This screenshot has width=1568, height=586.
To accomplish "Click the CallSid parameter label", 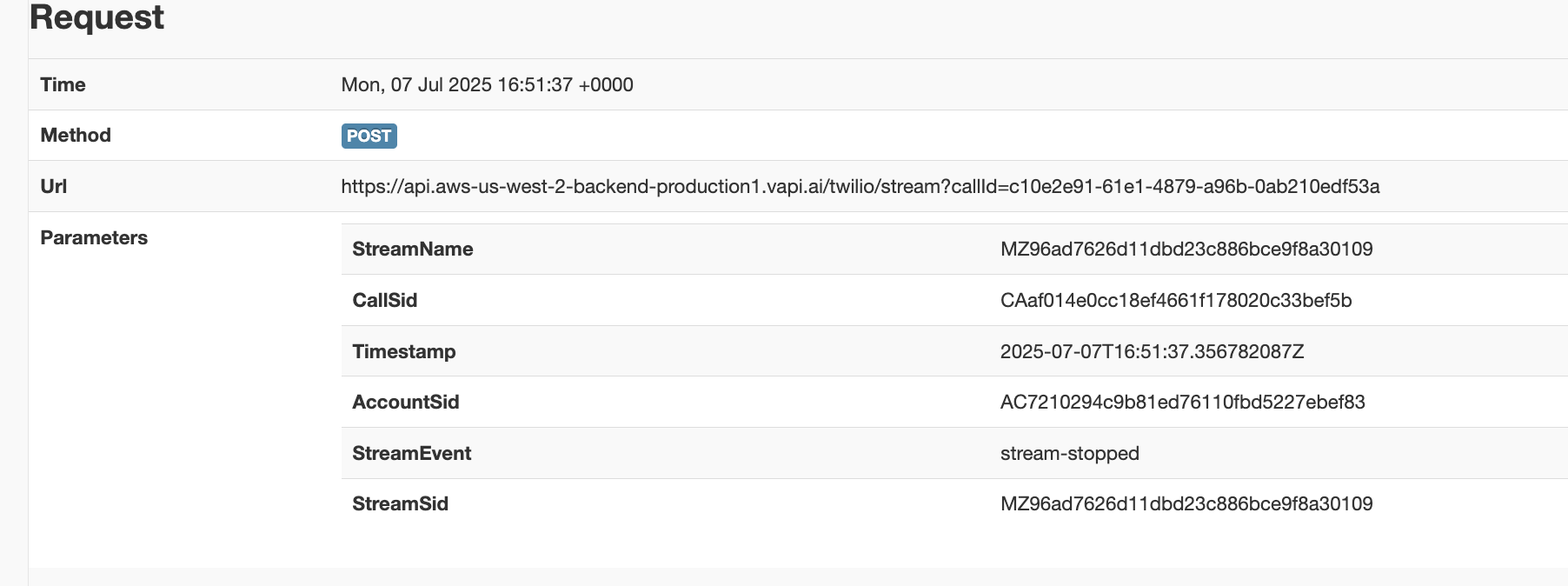I will [x=384, y=300].
